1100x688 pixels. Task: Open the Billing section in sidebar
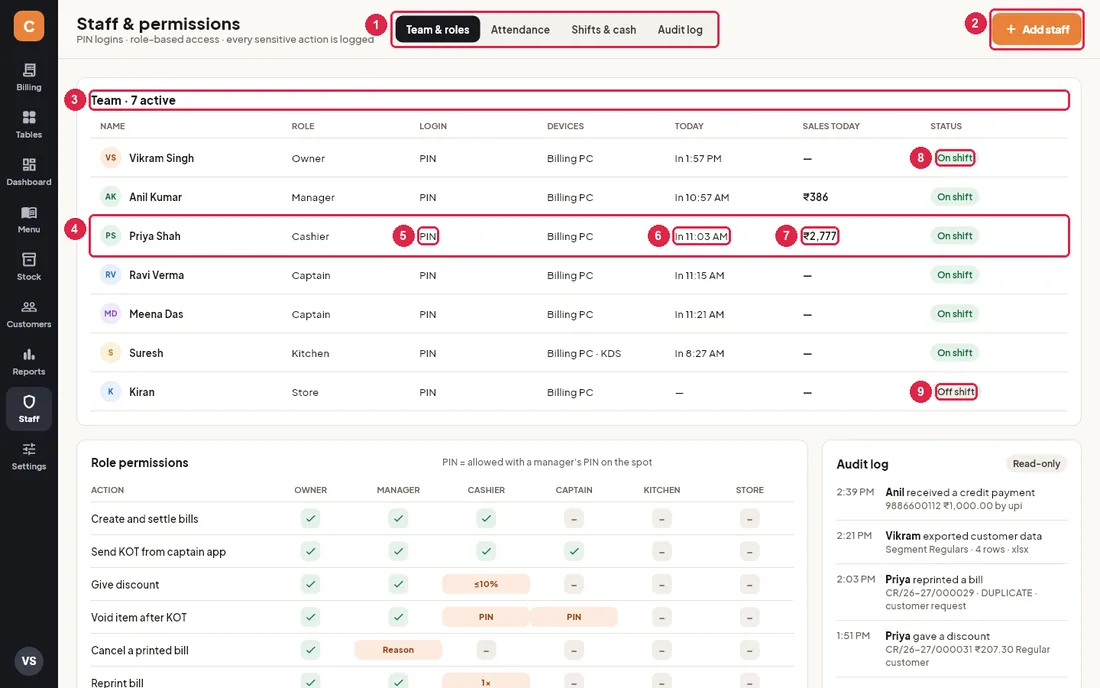pyautogui.click(x=29, y=77)
